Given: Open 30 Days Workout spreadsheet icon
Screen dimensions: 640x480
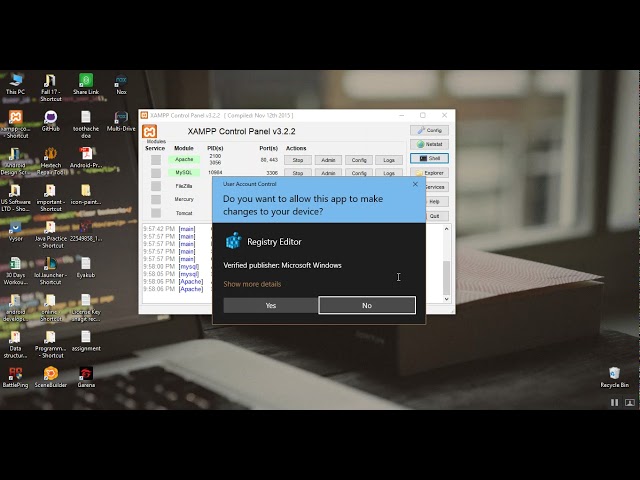Looking at the screenshot, I should [x=16, y=270].
